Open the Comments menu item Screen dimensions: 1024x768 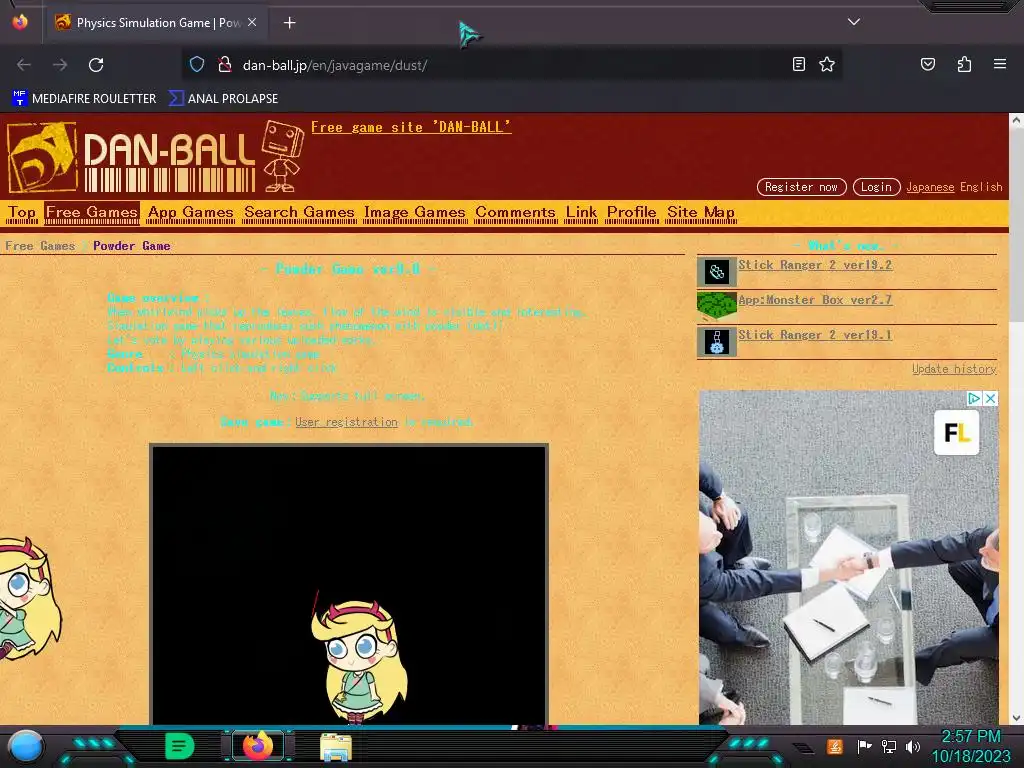(x=515, y=212)
